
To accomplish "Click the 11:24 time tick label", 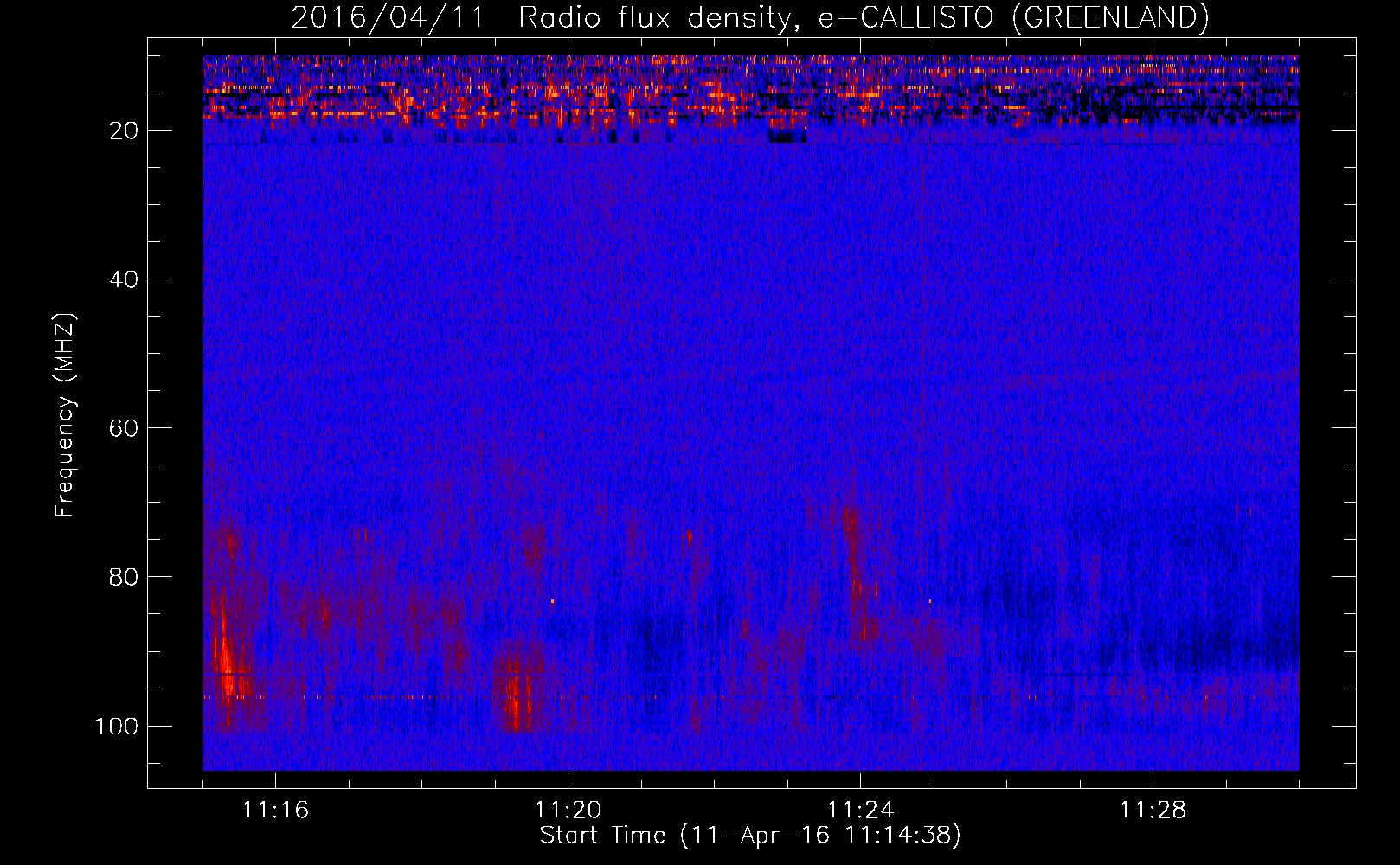I will click(x=860, y=811).
